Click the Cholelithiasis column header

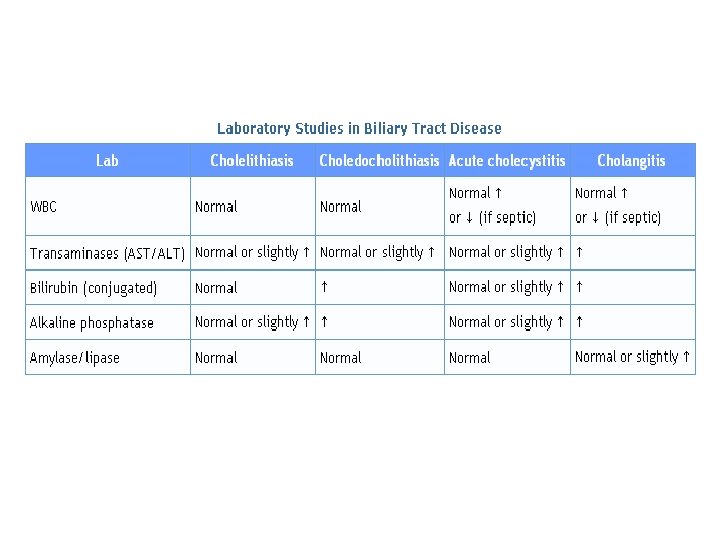[252, 160]
